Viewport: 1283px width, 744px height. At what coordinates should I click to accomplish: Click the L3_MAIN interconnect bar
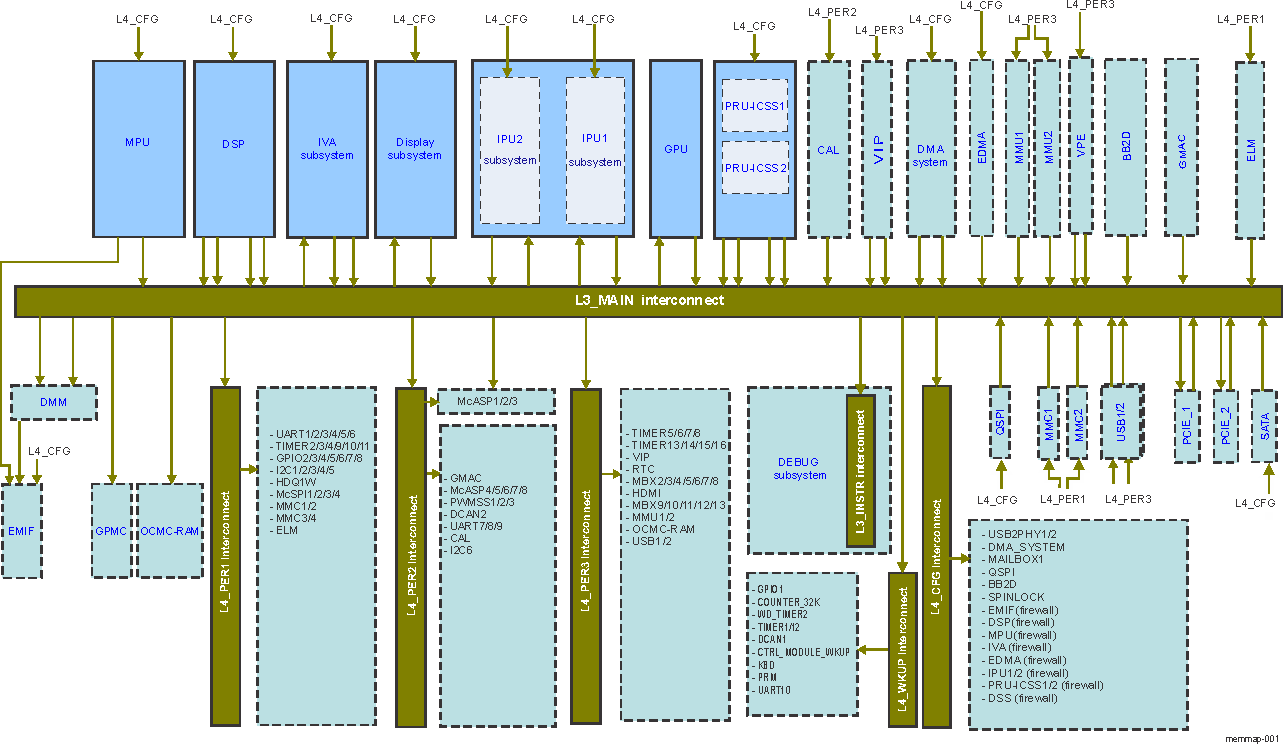[x=648, y=301]
